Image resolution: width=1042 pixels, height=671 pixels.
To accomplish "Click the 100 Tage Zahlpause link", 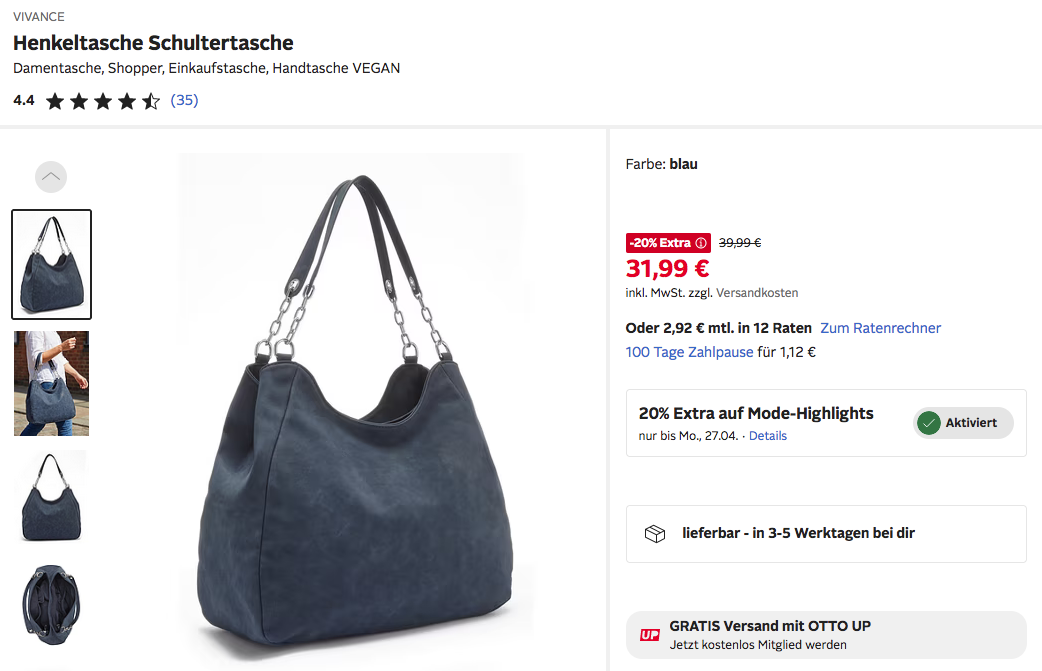I will [x=689, y=352].
